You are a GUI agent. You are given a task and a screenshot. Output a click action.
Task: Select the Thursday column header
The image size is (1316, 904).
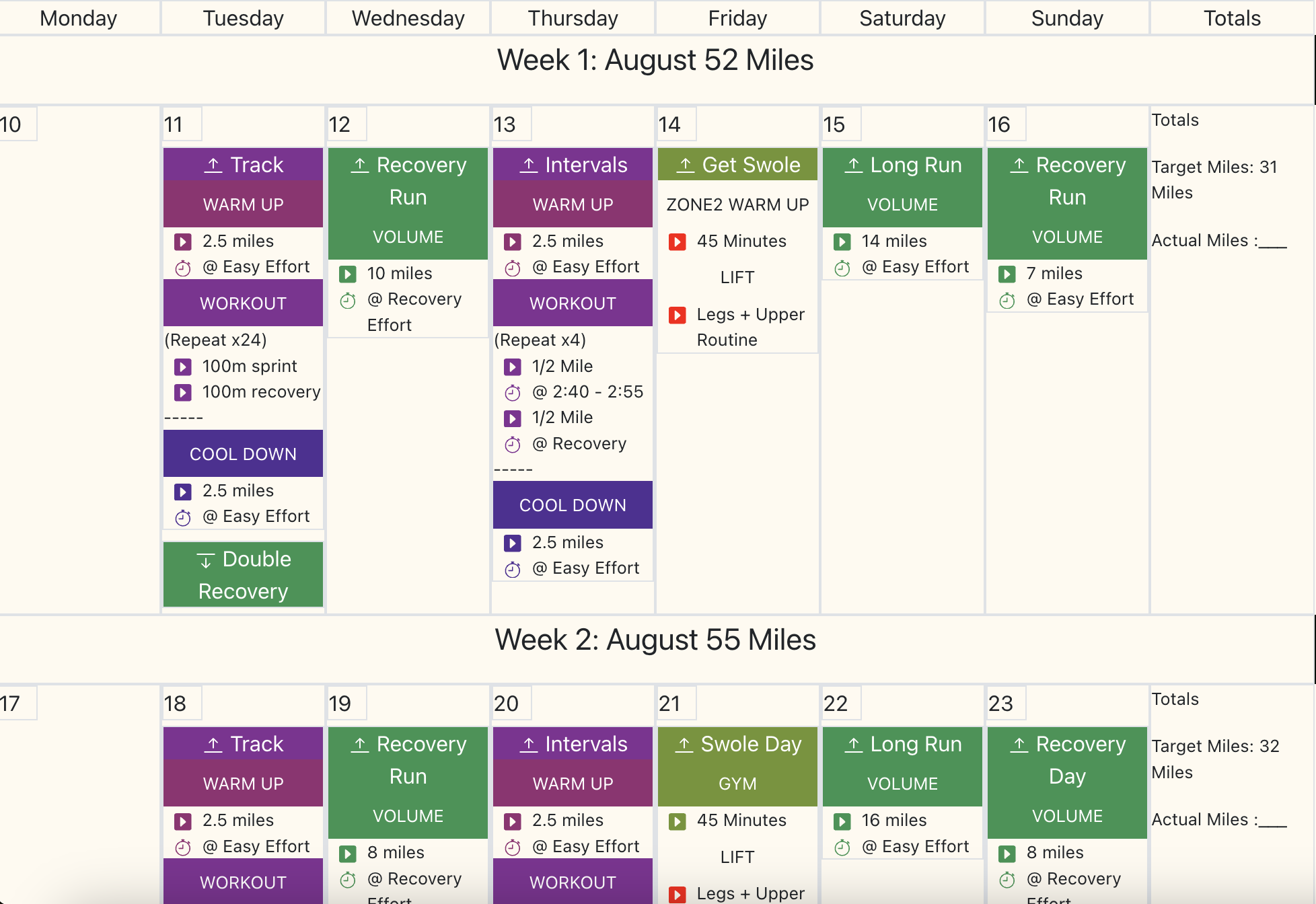click(573, 18)
